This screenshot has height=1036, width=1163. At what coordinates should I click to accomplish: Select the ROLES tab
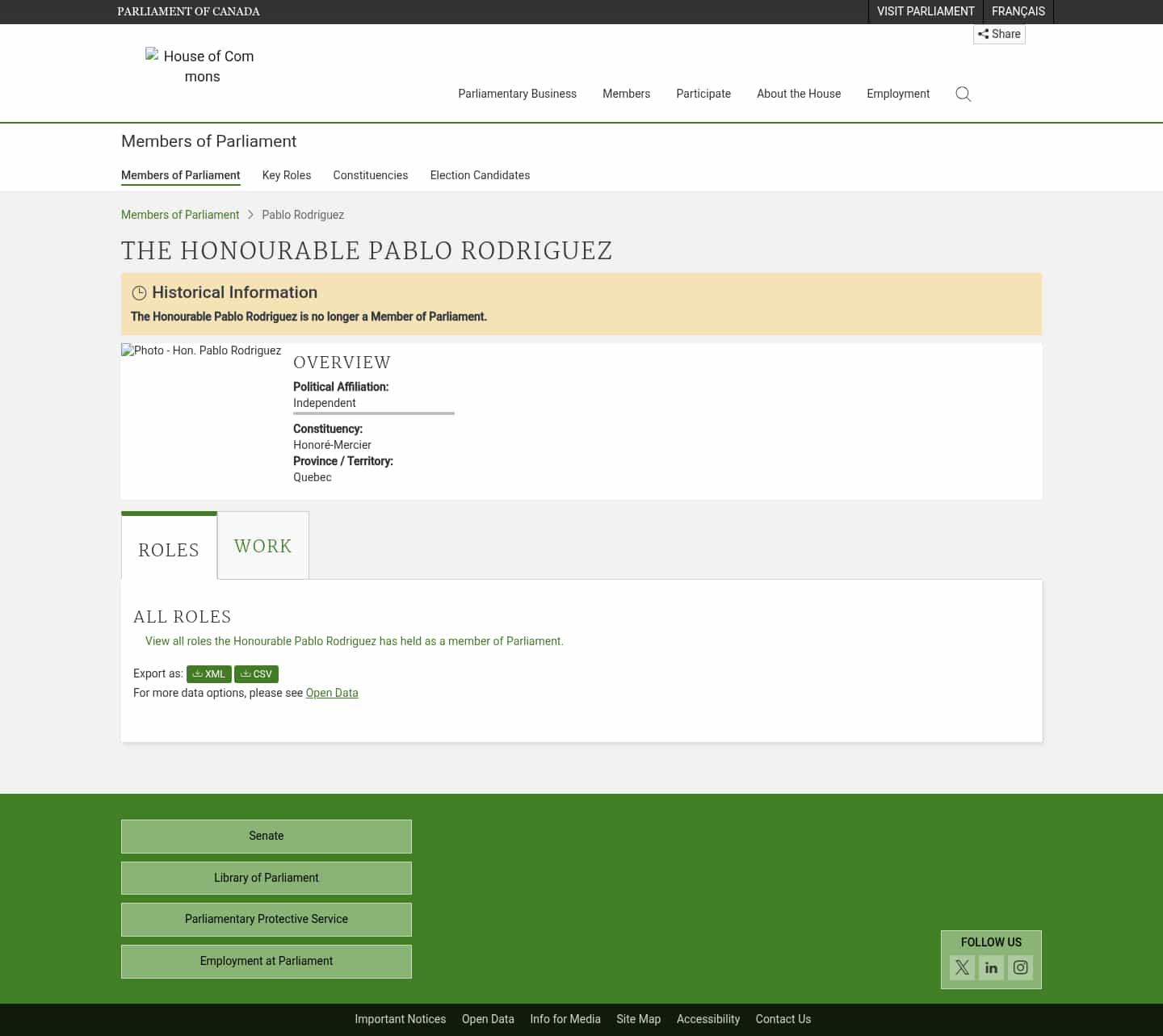click(169, 550)
